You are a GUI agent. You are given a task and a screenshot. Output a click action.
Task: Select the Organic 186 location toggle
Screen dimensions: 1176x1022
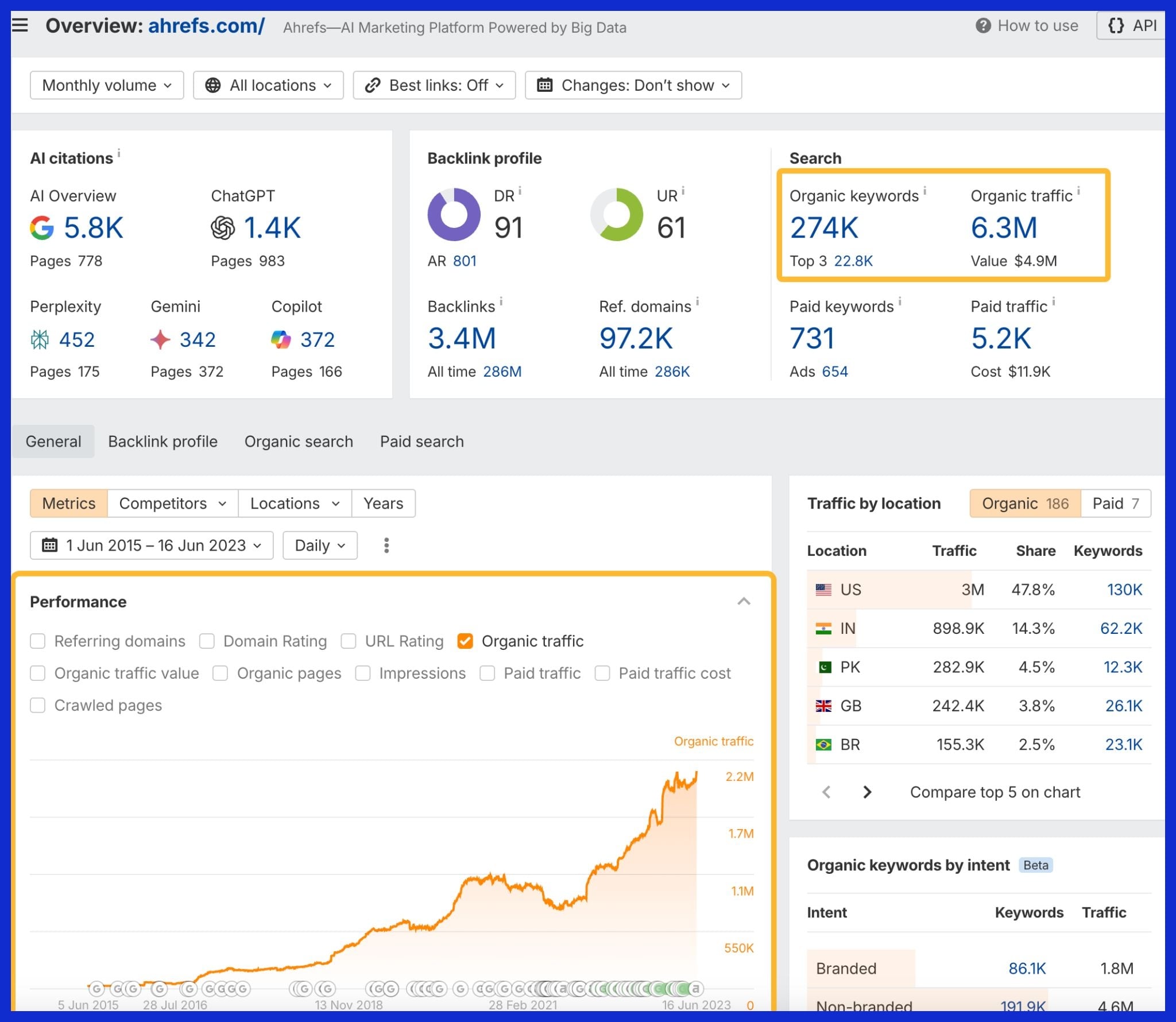1026,504
